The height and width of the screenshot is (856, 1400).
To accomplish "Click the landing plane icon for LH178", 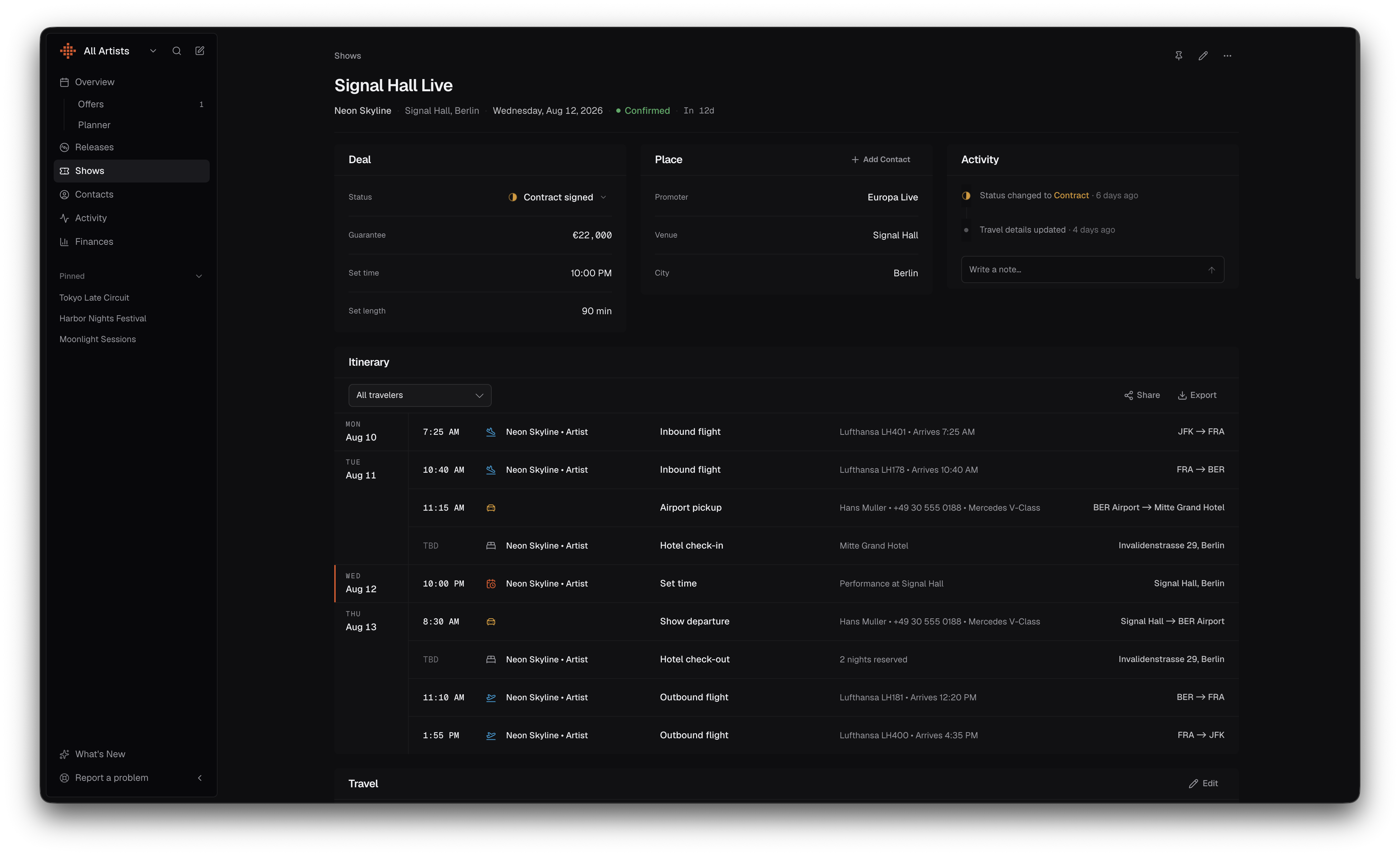I will [491, 470].
